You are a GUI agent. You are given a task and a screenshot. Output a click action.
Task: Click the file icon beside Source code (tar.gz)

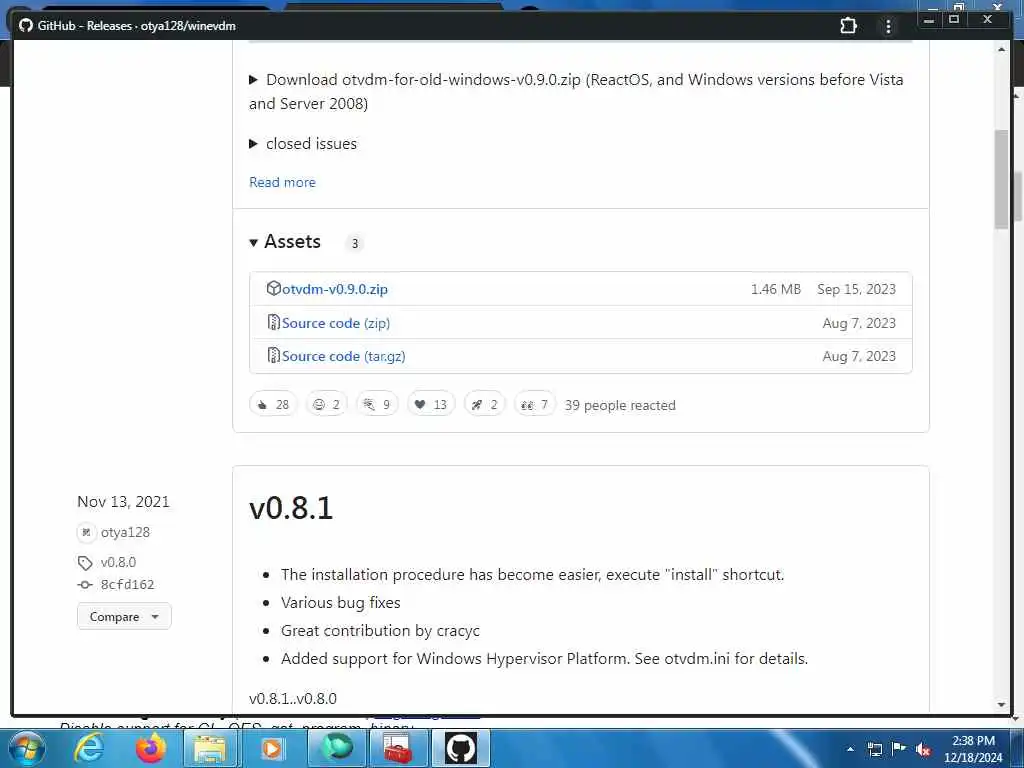[274, 355]
